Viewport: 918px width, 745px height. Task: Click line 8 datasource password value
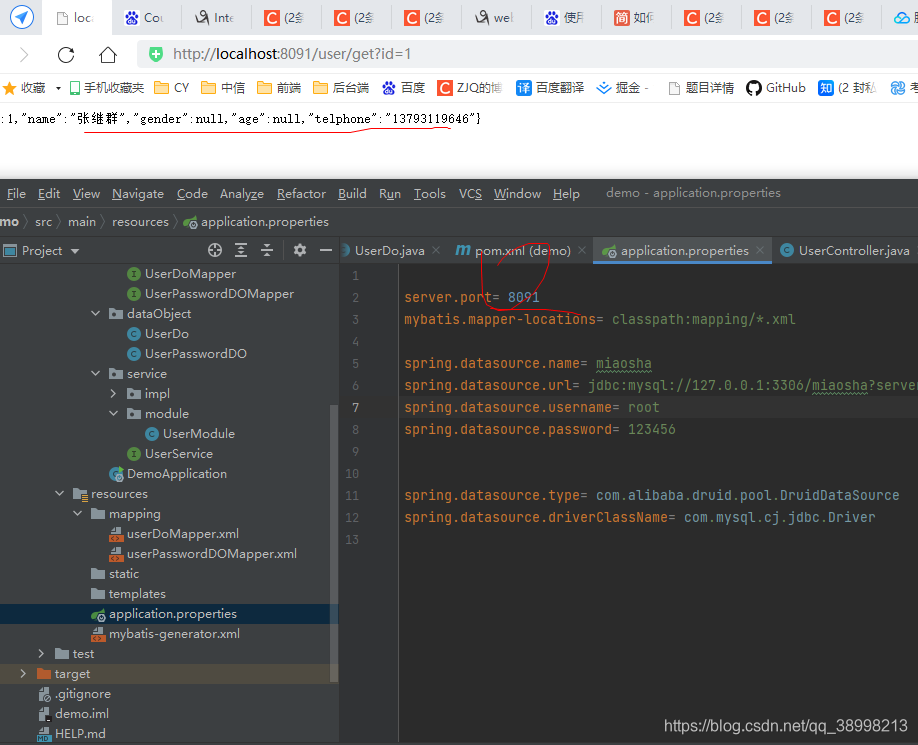point(652,430)
